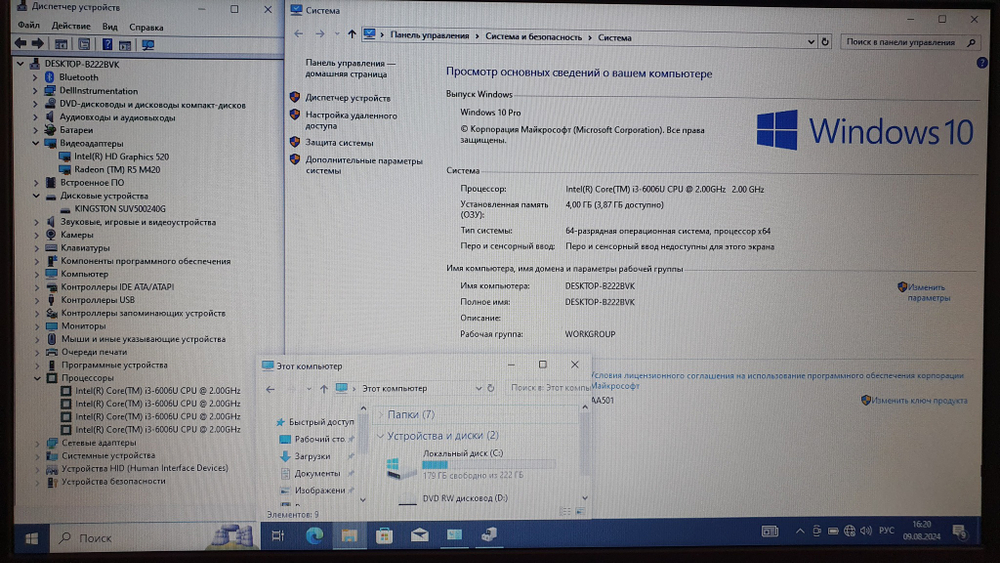Click back arrow in Этот компьютер window

(270, 389)
